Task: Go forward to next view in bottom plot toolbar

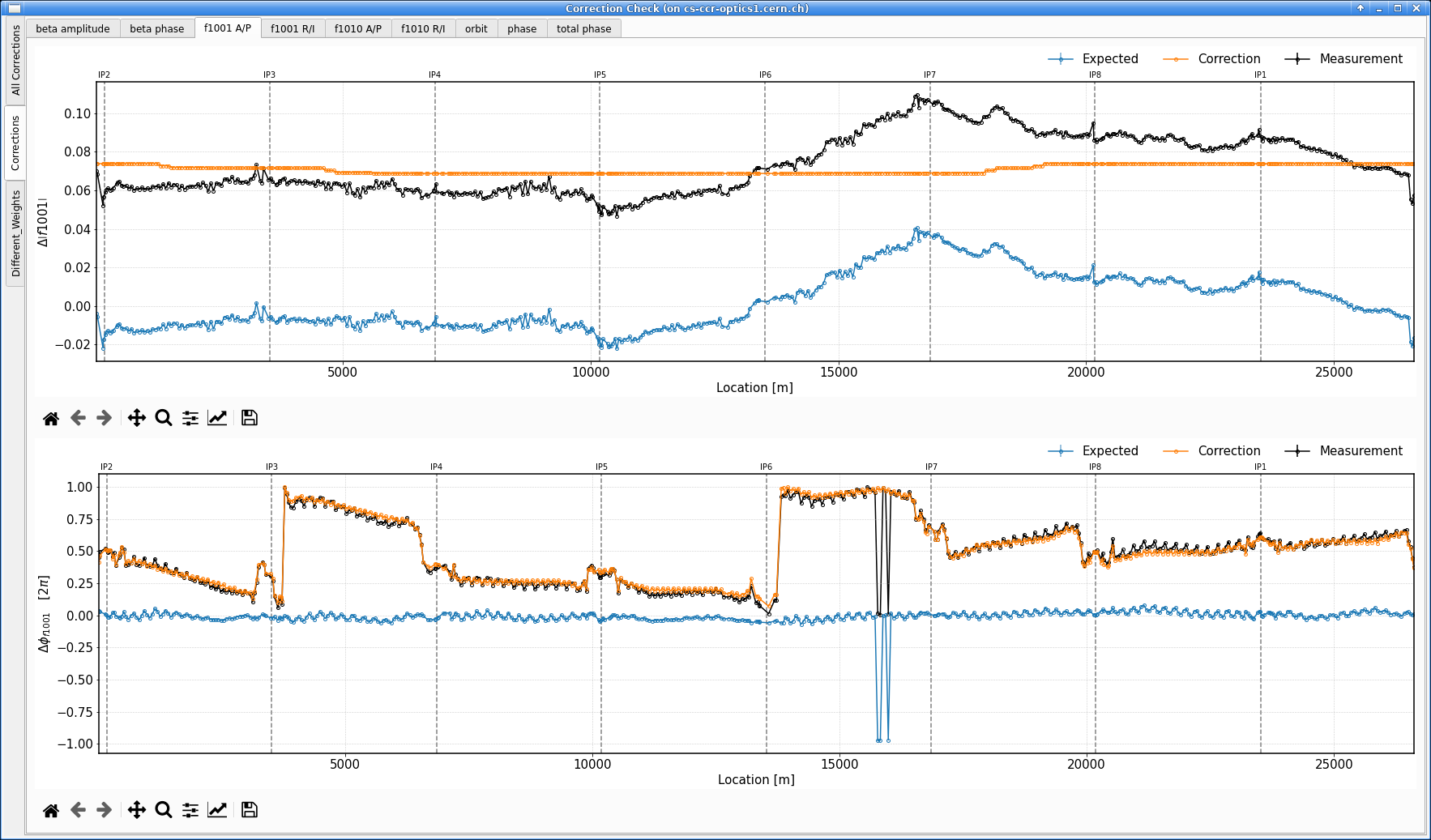Action: click(x=104, y=810)
